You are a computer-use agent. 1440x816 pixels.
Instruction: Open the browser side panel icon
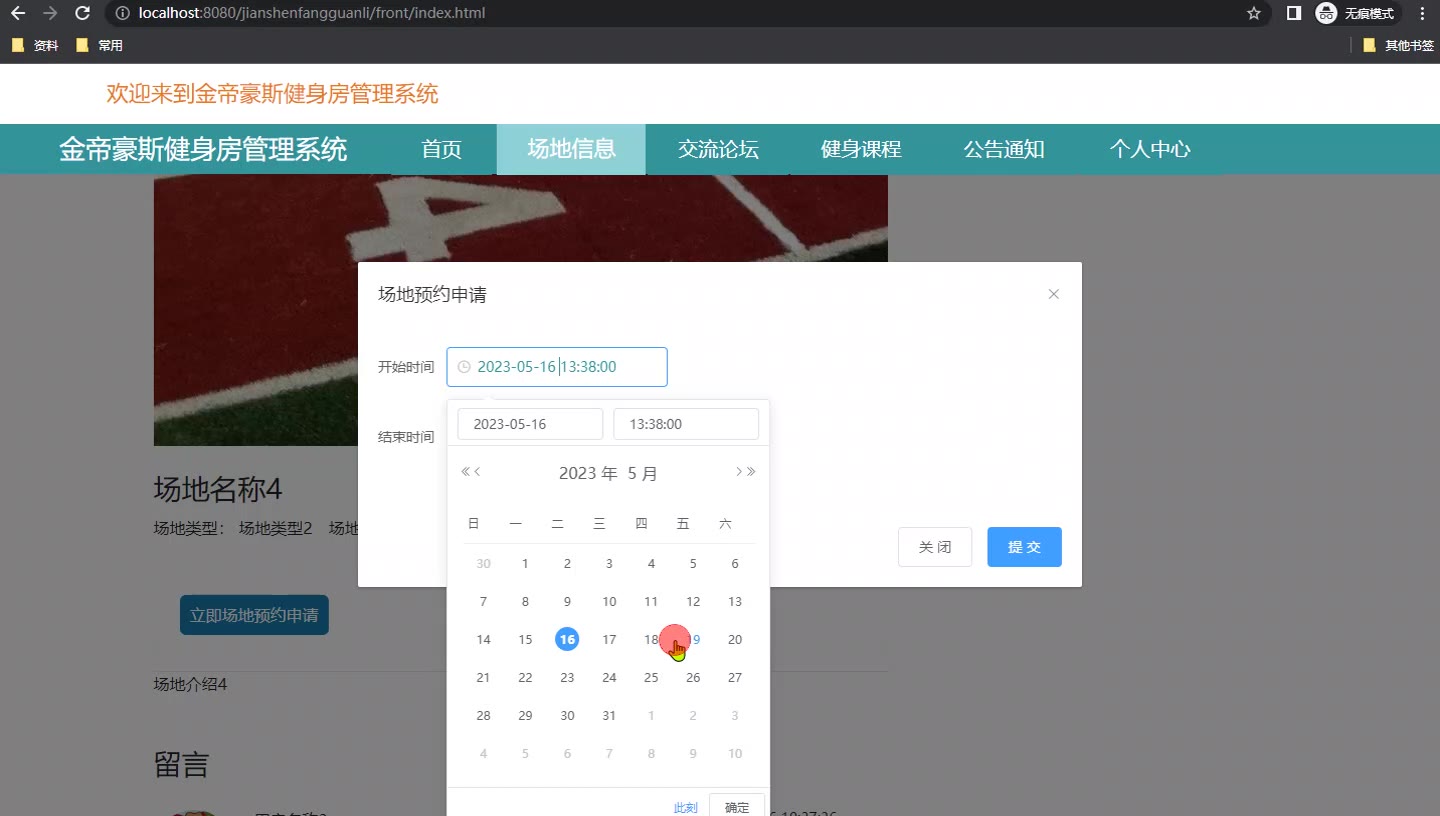point(1293,13)
